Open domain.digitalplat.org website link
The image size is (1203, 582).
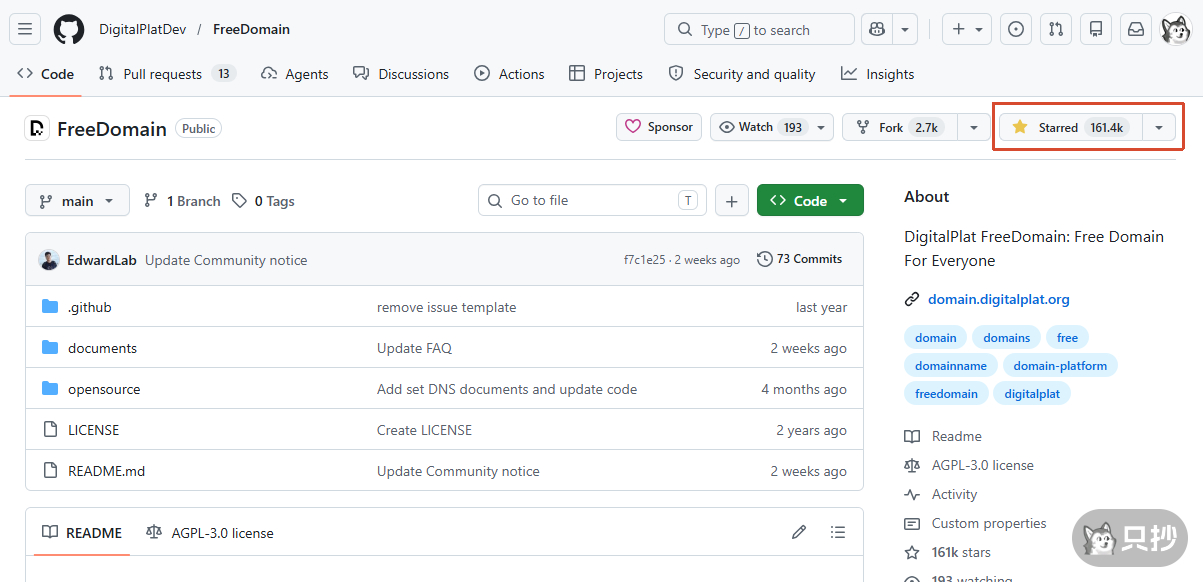(x=999, y=299)
